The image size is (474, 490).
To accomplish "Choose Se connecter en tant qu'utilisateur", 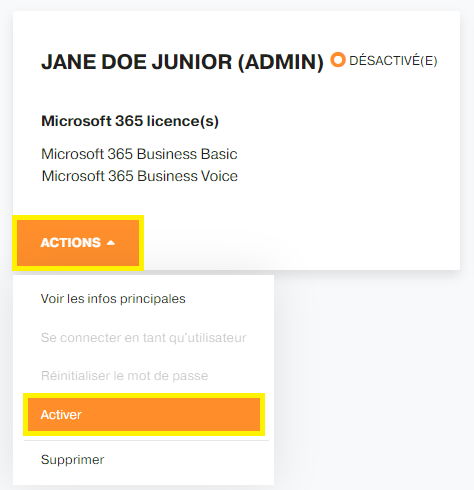I will [144, 338].
